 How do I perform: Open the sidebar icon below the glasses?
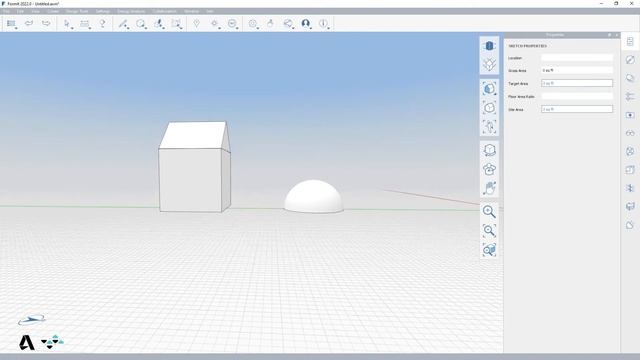point(630,151)
